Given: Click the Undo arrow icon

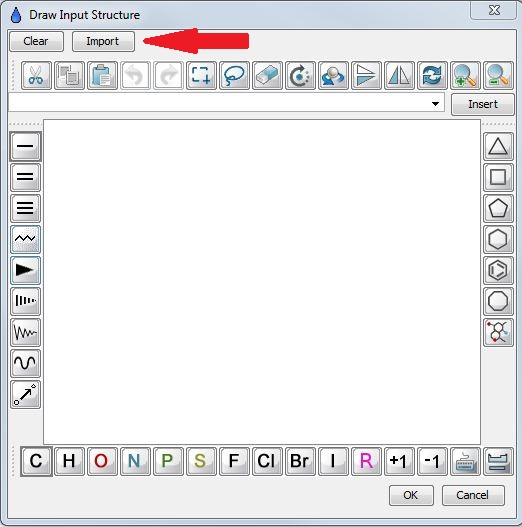Looking at the screenshot, I should click(135, 75).
